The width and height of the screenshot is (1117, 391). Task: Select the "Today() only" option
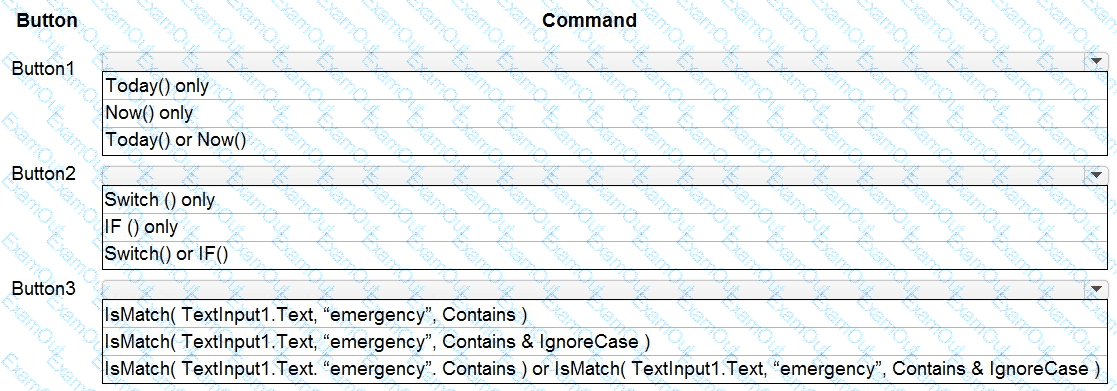(x=605, y=86)
